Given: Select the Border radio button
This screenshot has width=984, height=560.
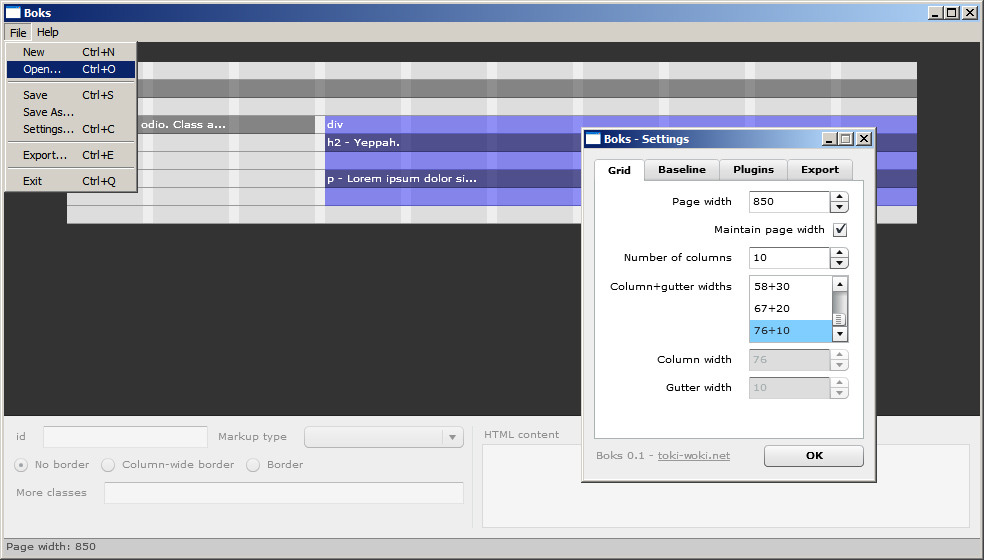Looking at the screenshot, I should tap(253, 465).
